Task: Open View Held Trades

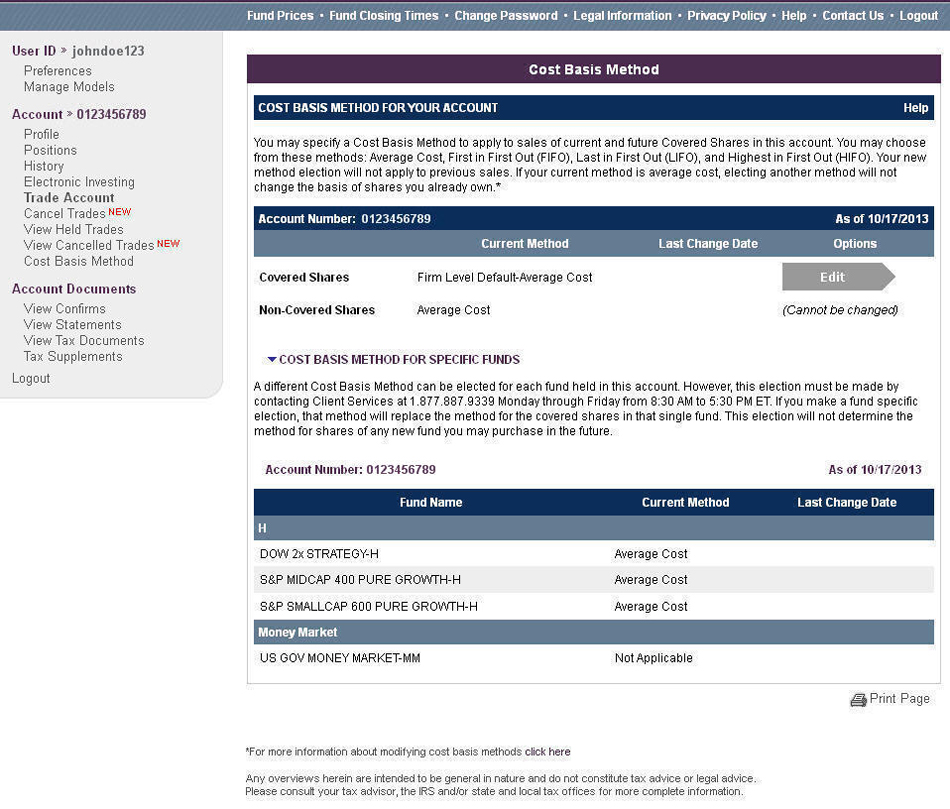Action: 73,229
